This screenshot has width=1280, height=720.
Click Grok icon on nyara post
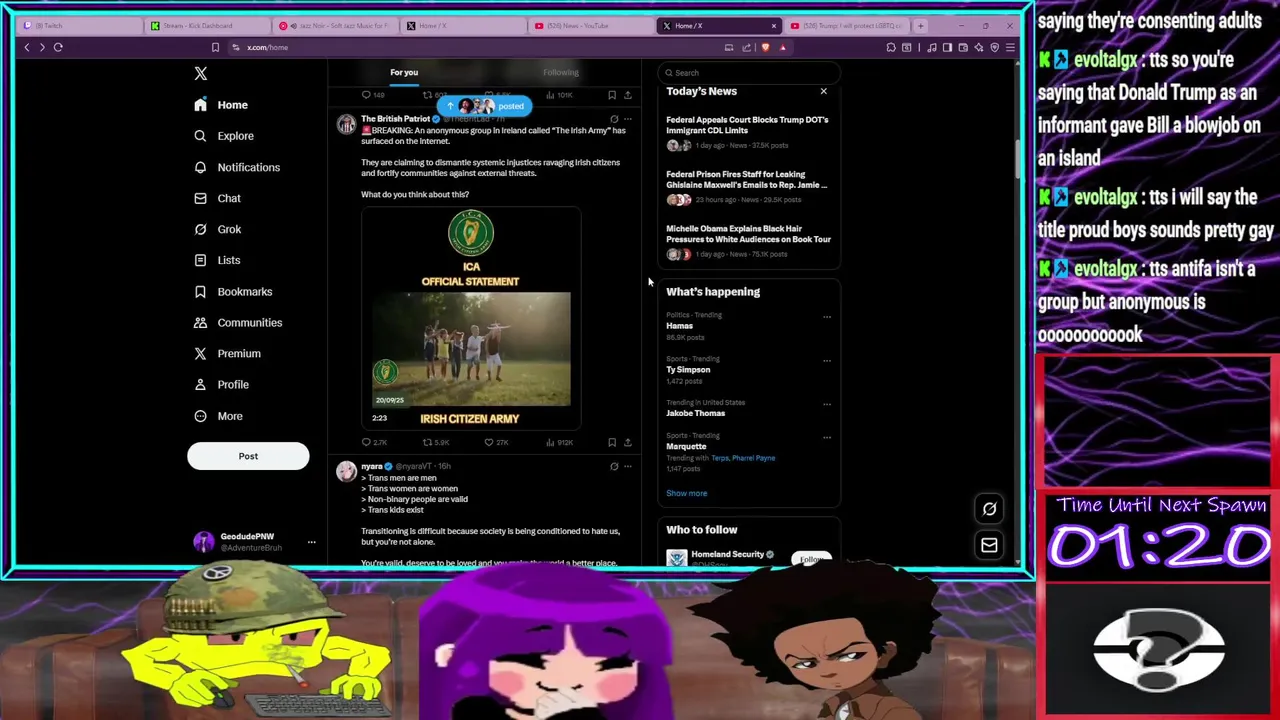pyautogui.click(x=614, y=466)
